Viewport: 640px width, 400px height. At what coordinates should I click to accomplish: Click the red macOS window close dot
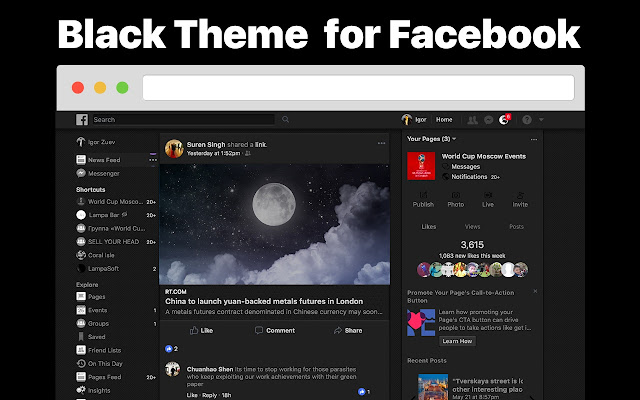click(x=78, y=88)
